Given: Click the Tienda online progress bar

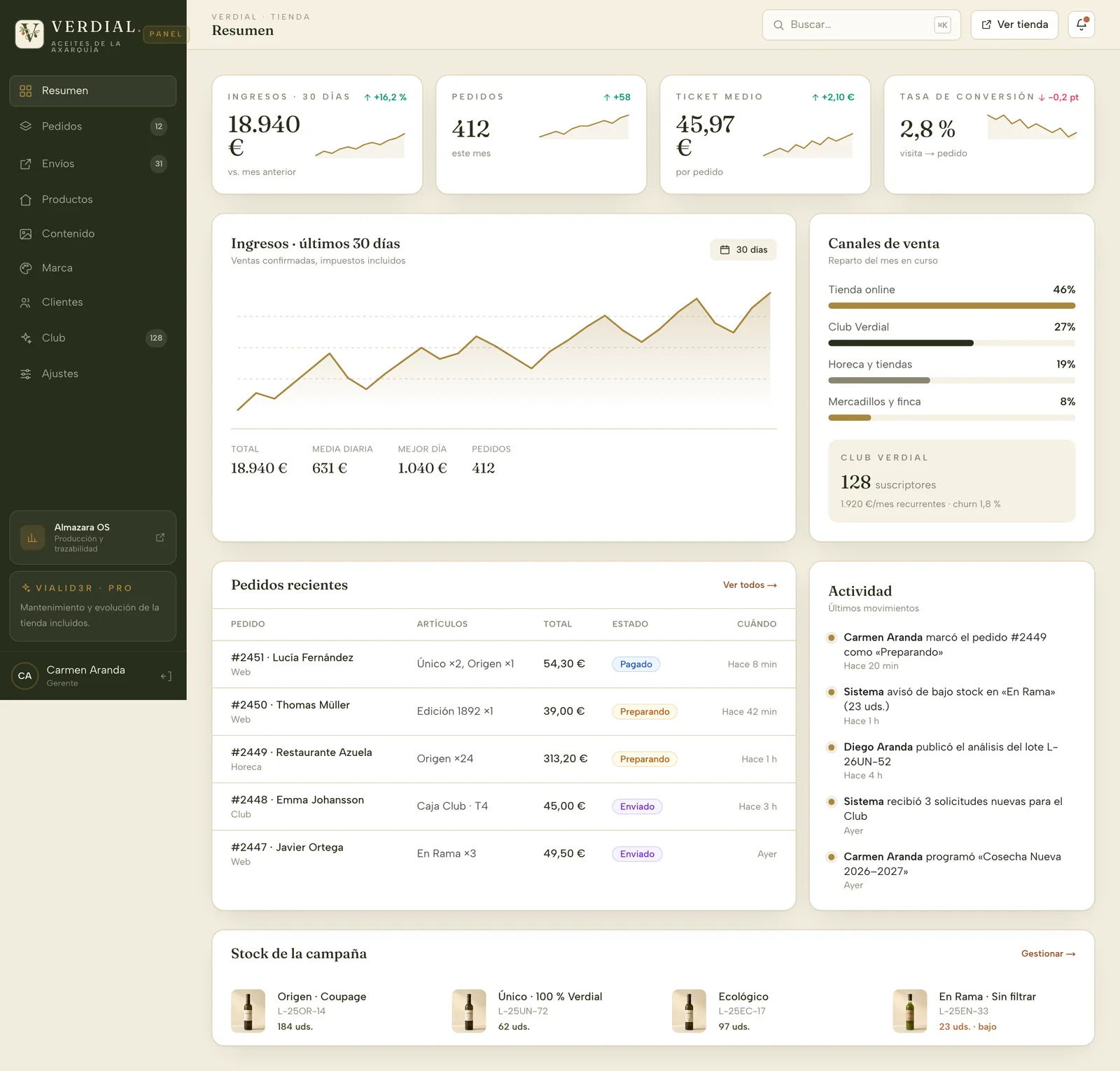Looking at the screenshot, I should [951, 306].
